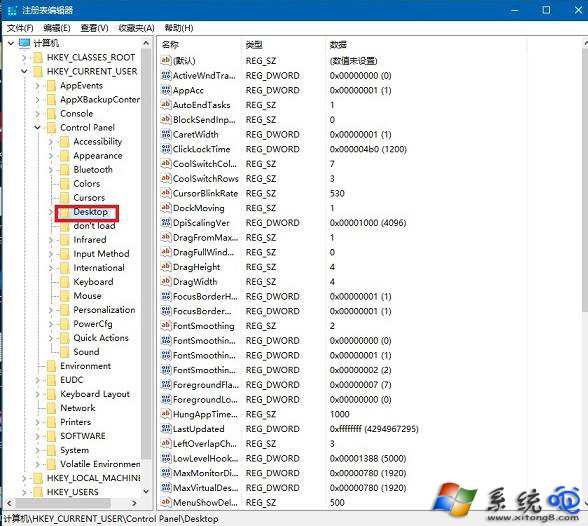Click the Appearance folder icon
The width and height of the screenshot is (588, 526).
point(65,156)
